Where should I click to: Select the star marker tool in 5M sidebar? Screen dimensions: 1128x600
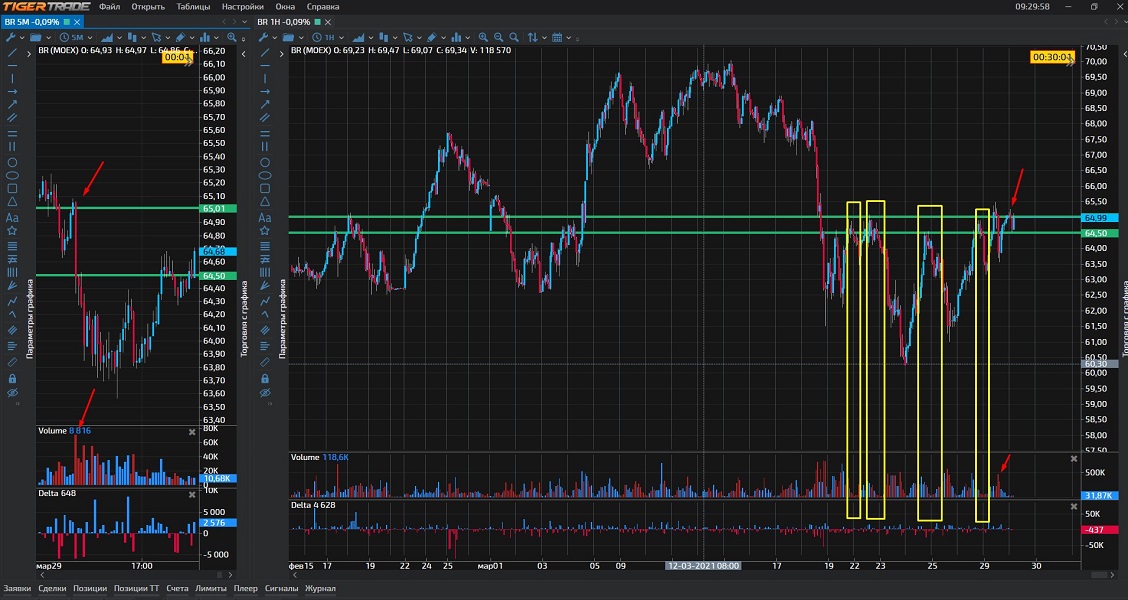pyautogui.click(x=12, y=231)
